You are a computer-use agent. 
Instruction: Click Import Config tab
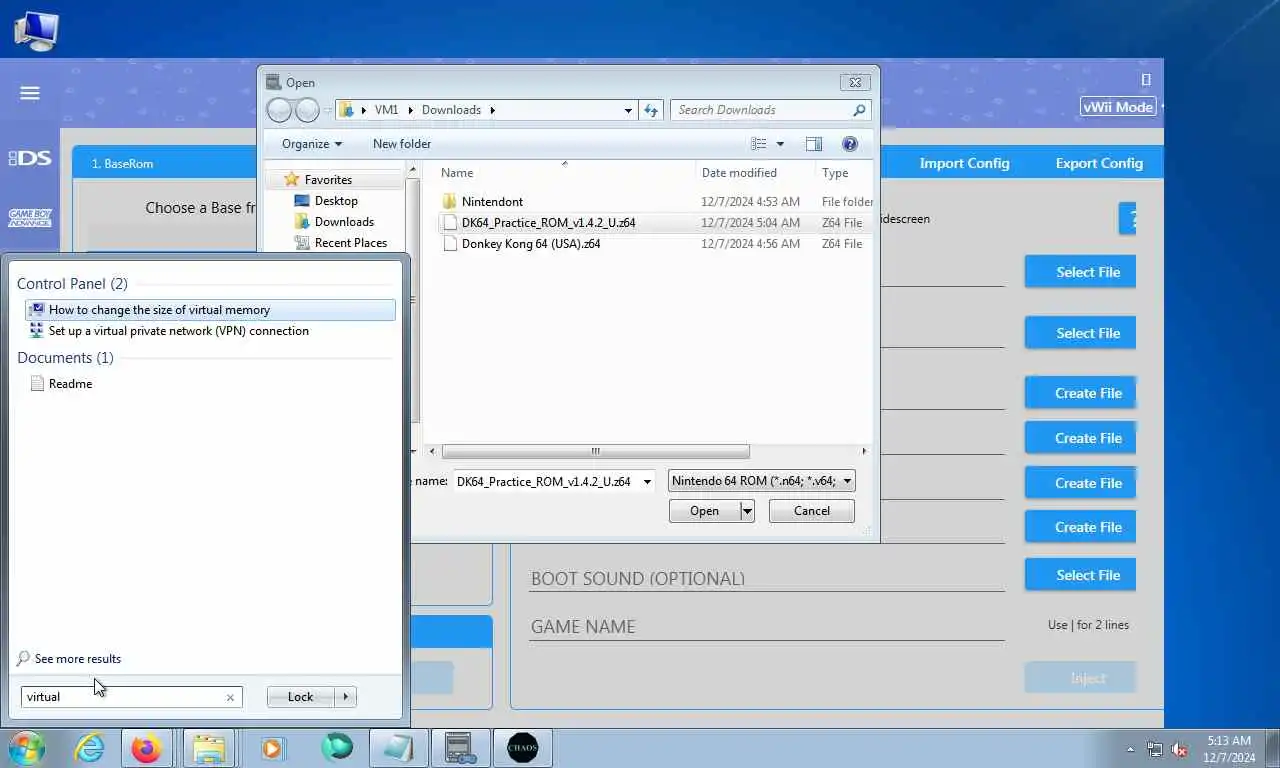[x=964, y=163]
